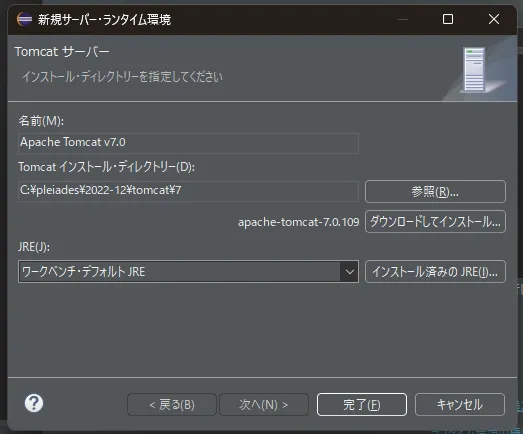Open the JRE dropdown arrow
The width and height of the screenshot is (523, 434).
coord(349,272)
